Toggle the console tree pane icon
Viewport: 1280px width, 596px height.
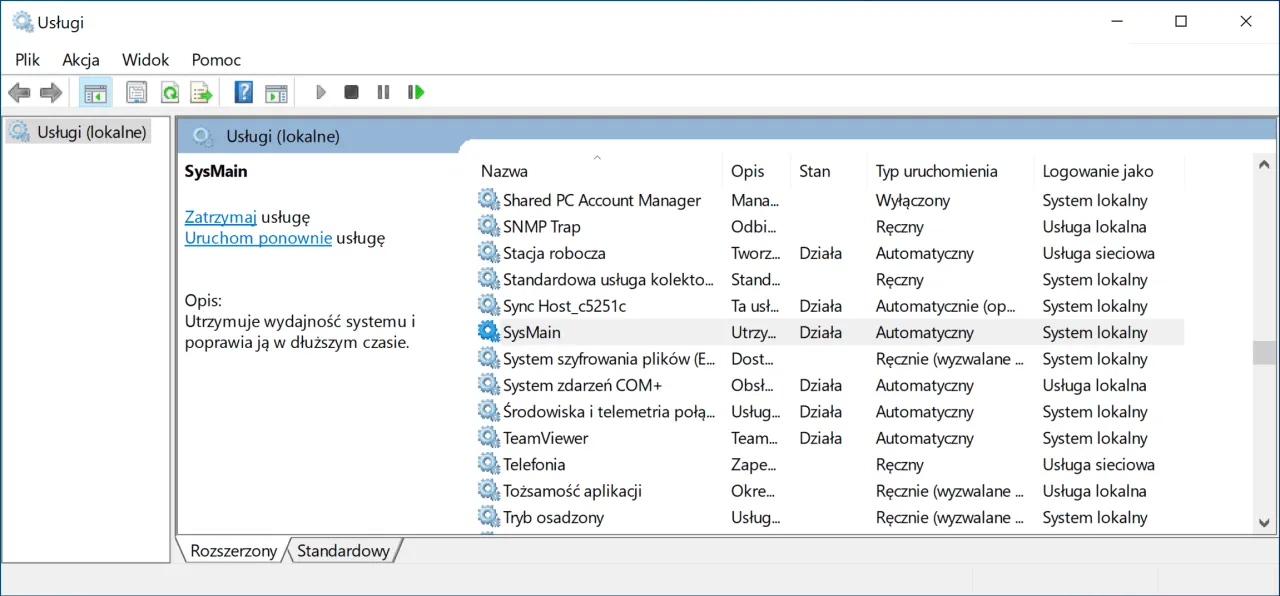coord(95,92)
